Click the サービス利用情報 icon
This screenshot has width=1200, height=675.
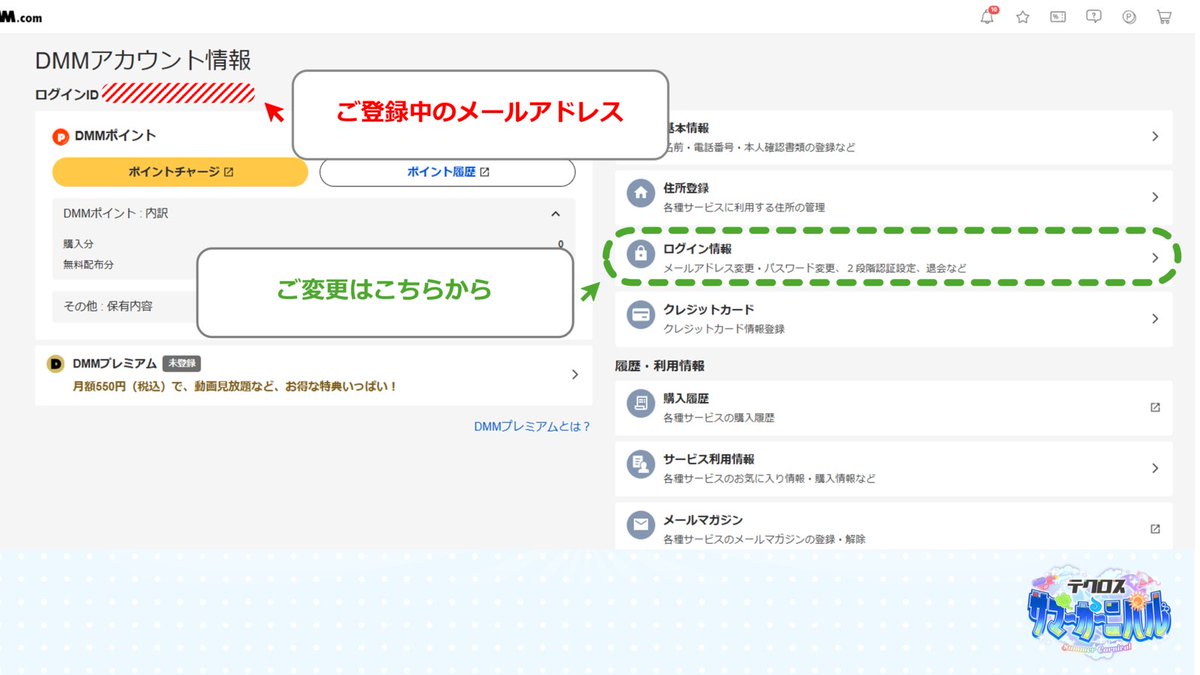[x=640, y=464]
